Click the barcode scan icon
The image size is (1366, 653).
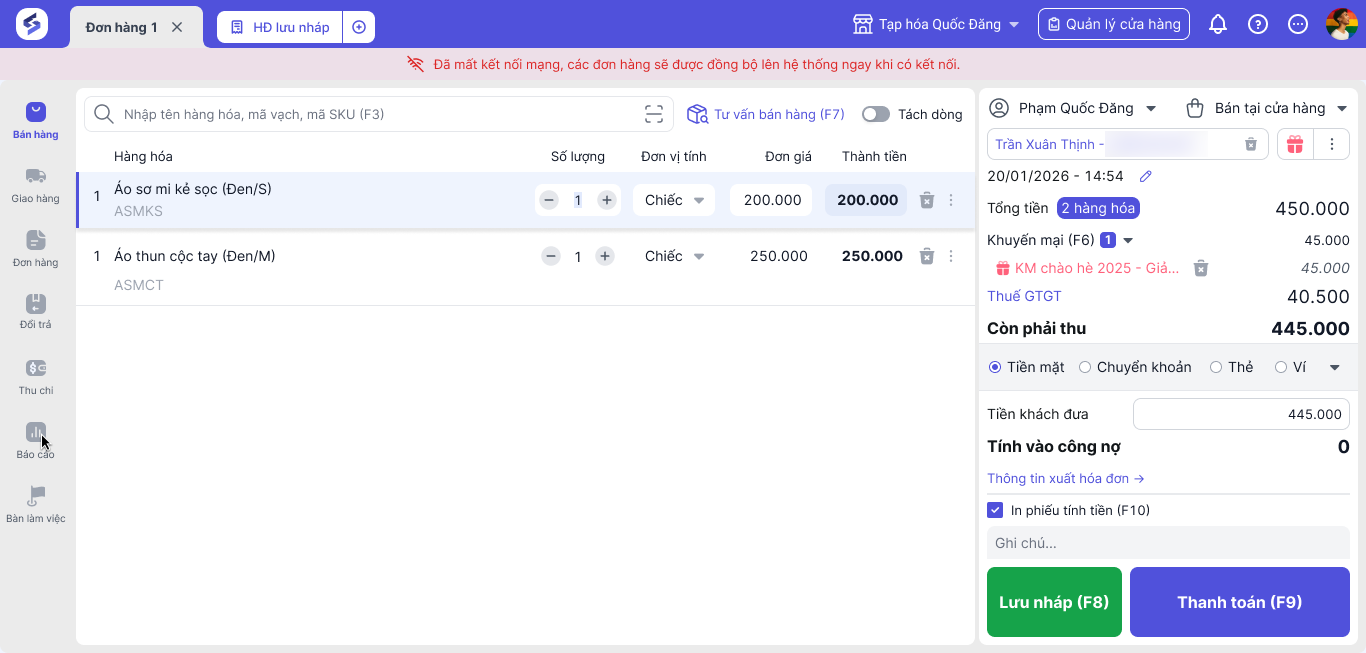click(x=653, y=114)
